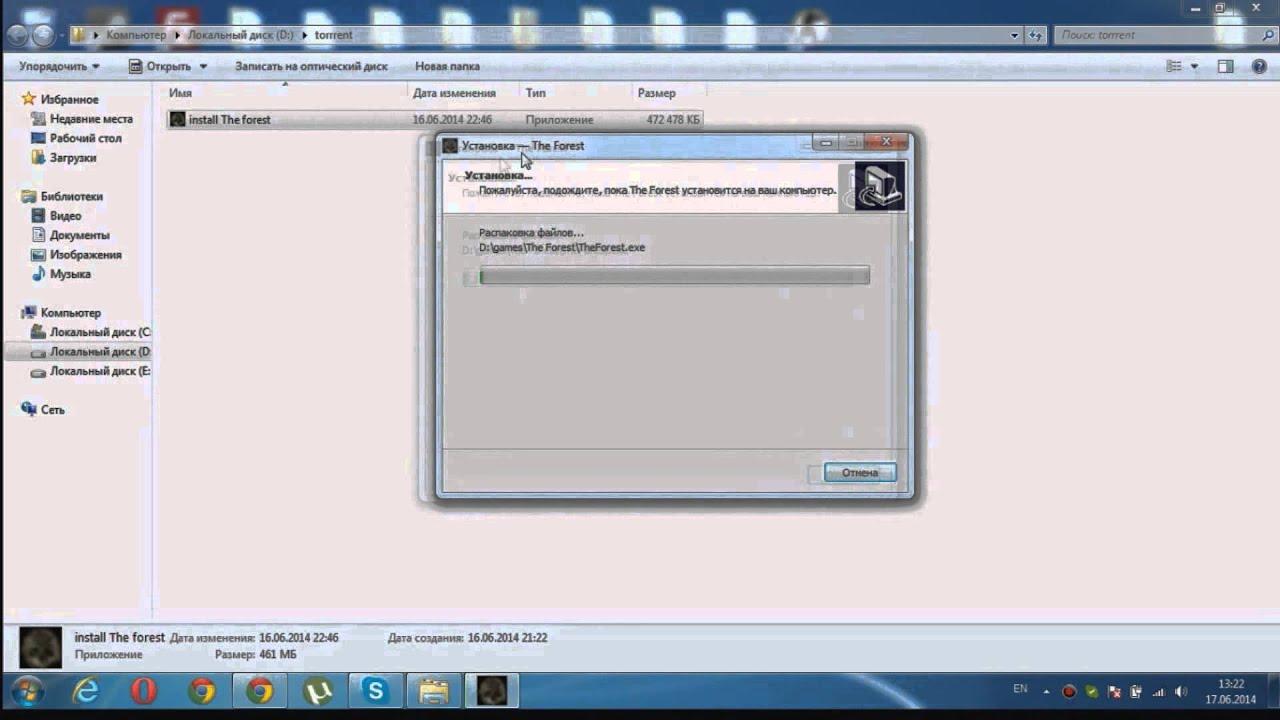Click the installation progress bar
Image resolution: width=1280 pixels, height=720 pixels.
point(675,276)
